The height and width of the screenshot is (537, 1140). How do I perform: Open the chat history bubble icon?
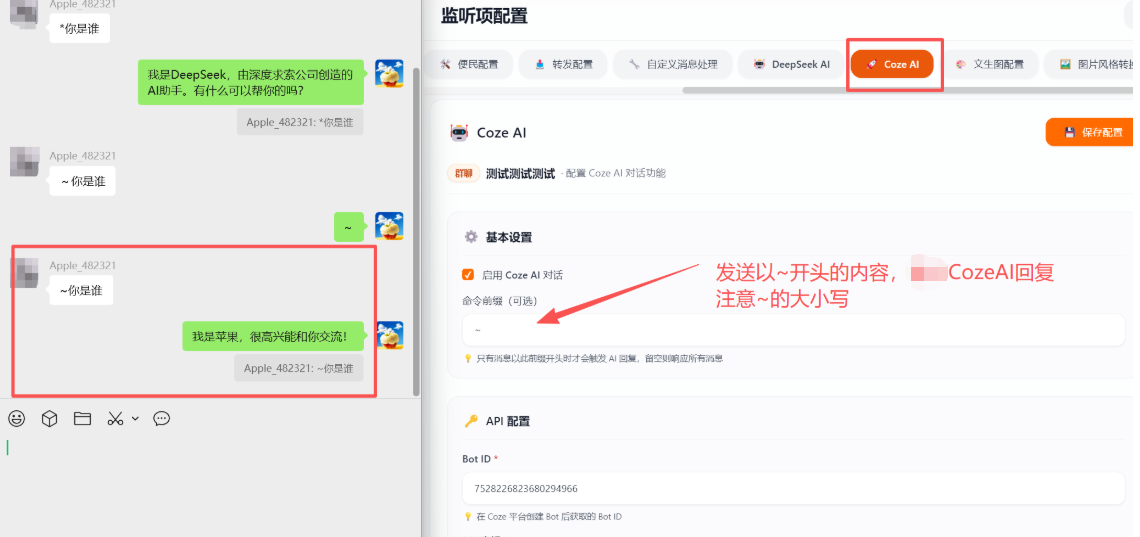[161, 419]
